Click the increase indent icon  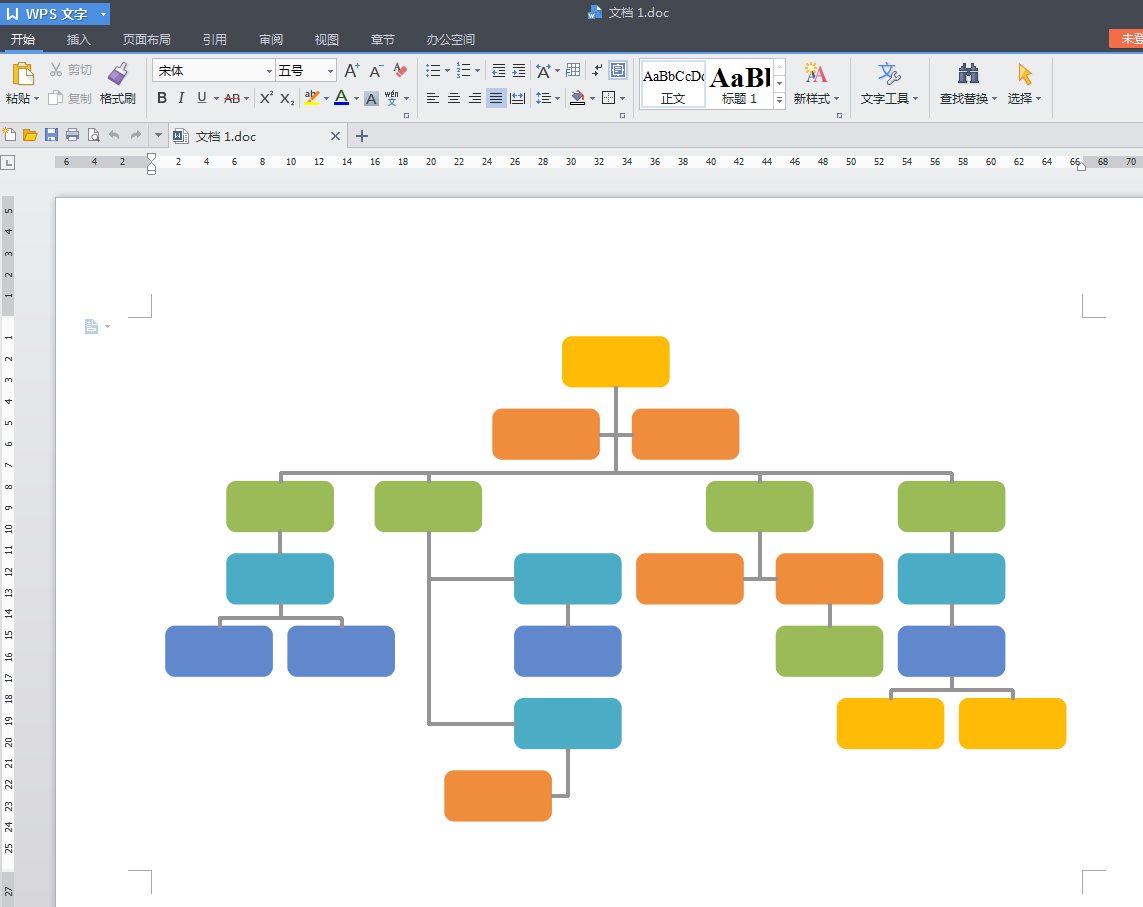(518, 71)
